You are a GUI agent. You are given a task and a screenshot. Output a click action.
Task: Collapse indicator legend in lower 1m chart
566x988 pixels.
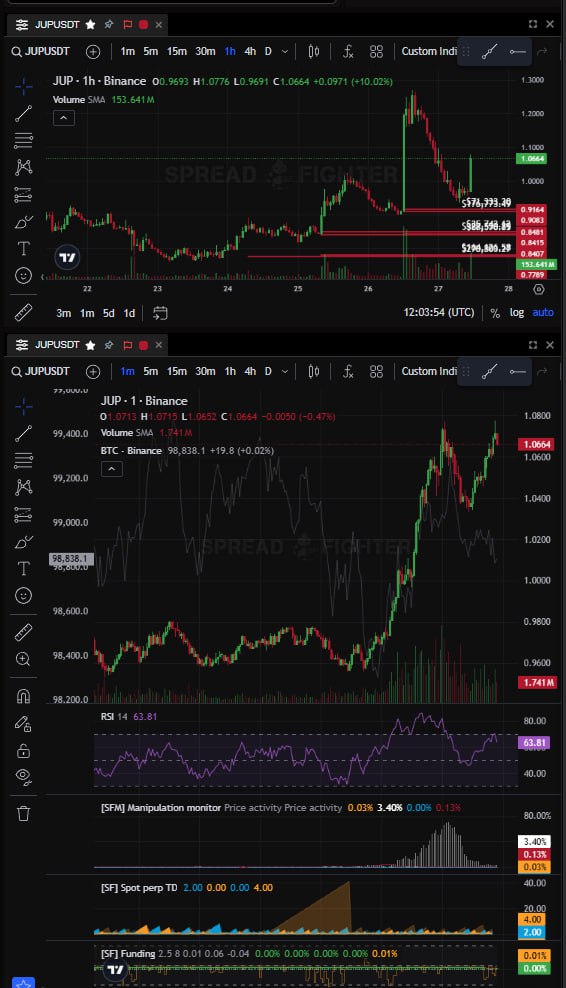pos(112,469)
